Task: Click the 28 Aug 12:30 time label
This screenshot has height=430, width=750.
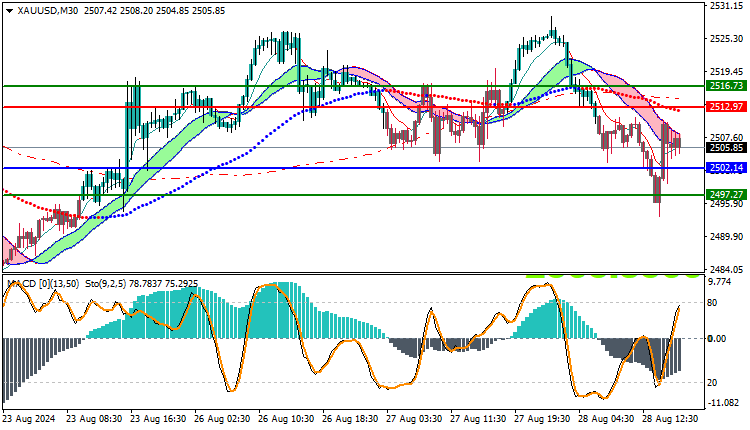Action: pos(671,419)
